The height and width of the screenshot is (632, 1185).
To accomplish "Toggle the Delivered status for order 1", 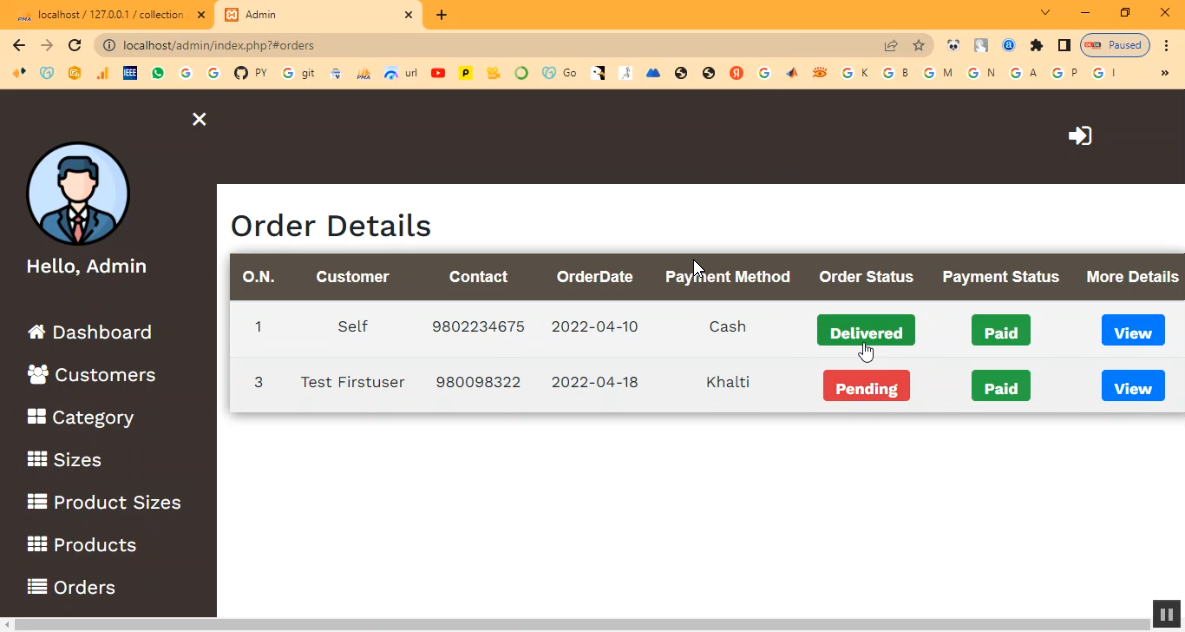I will pos(865,332).
